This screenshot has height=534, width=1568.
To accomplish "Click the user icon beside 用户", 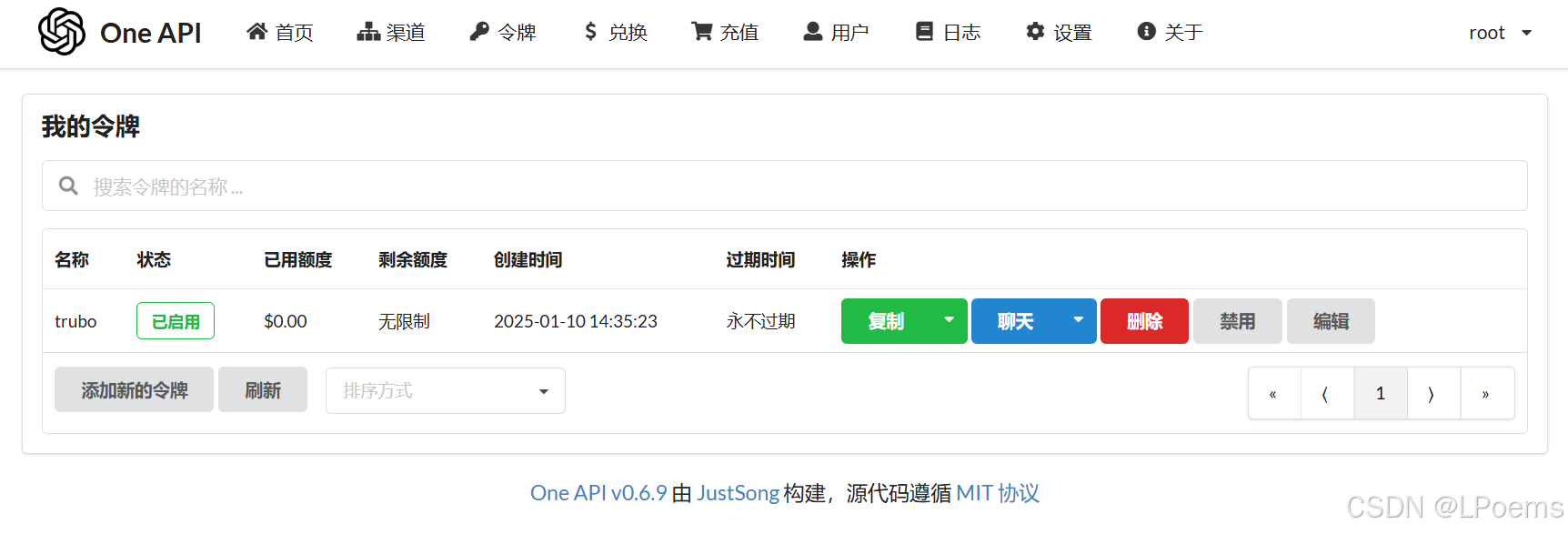I will [x=813, y=32].
